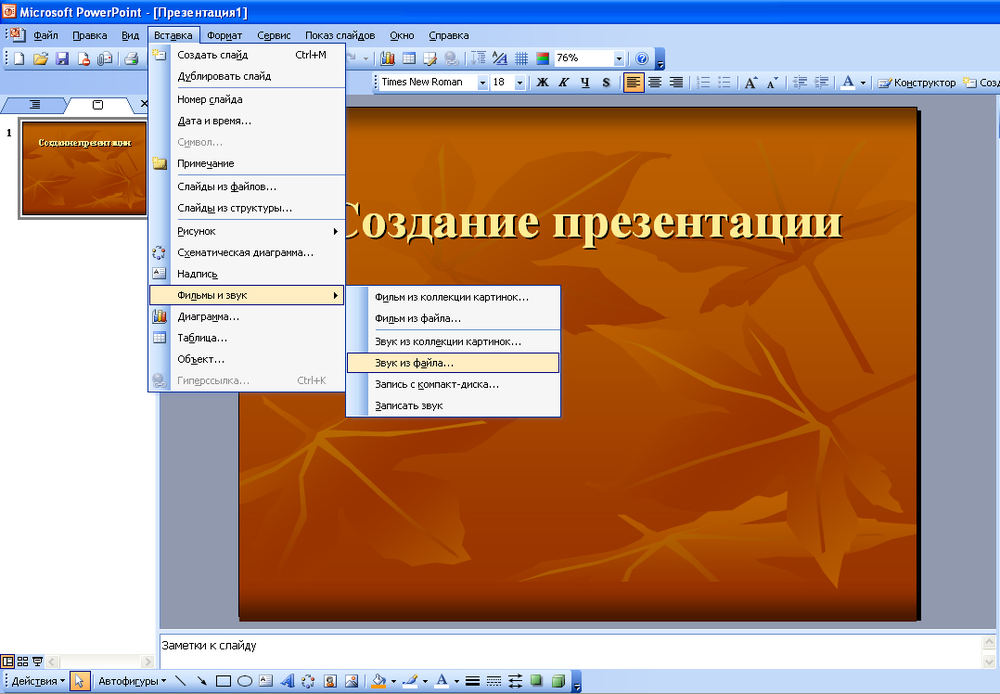Select slide 1 thumbnail
Image resolution: width=1000 pixels, height=694 pixels.
click(84, 168)
